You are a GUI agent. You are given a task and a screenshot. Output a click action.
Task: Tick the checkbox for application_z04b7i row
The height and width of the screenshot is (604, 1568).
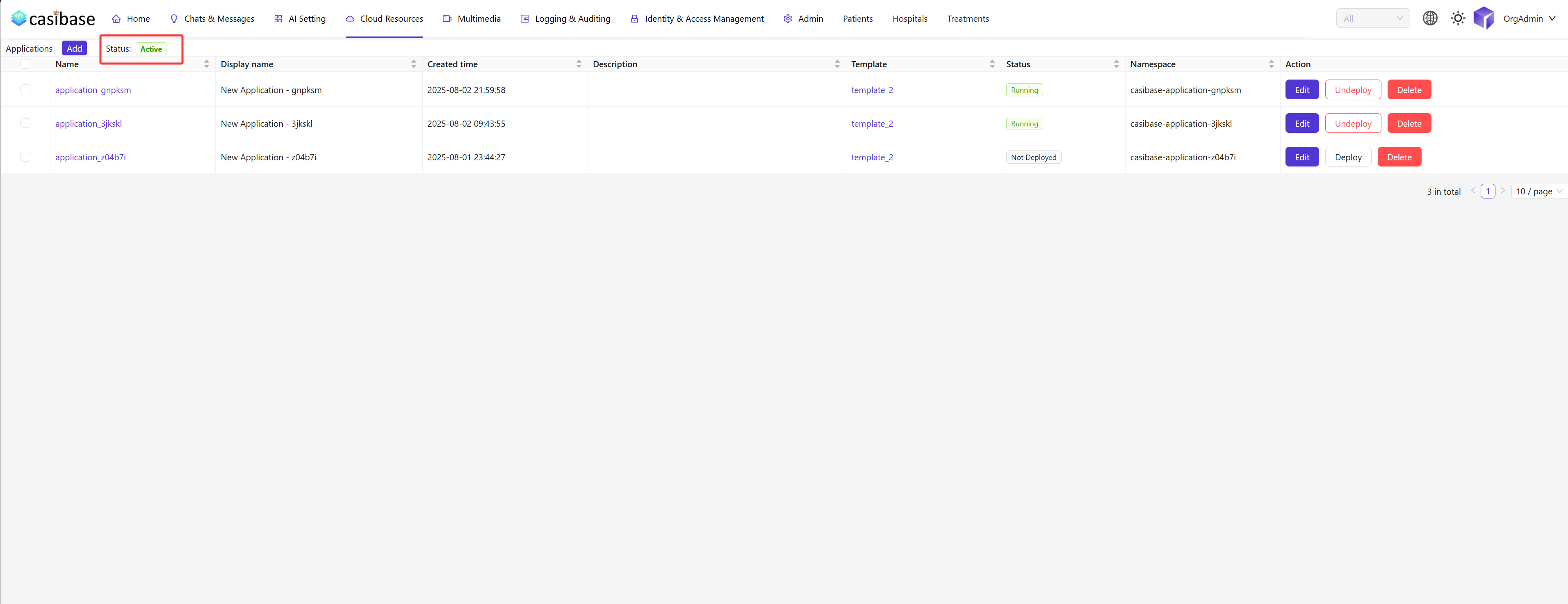click(x=25, y=157)
